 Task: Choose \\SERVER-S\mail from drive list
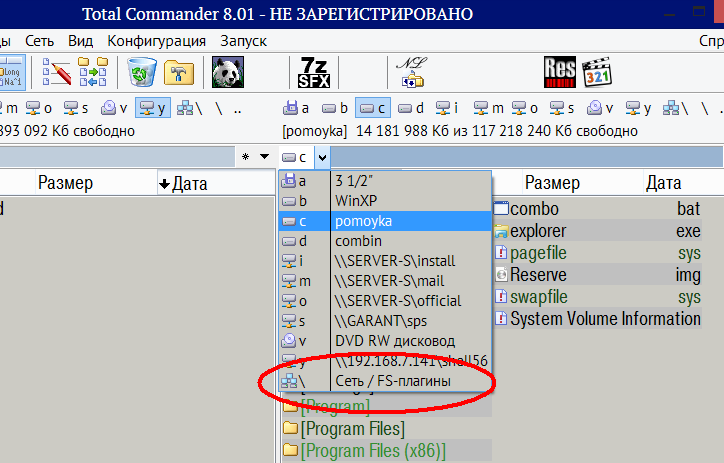pos(385,281)
